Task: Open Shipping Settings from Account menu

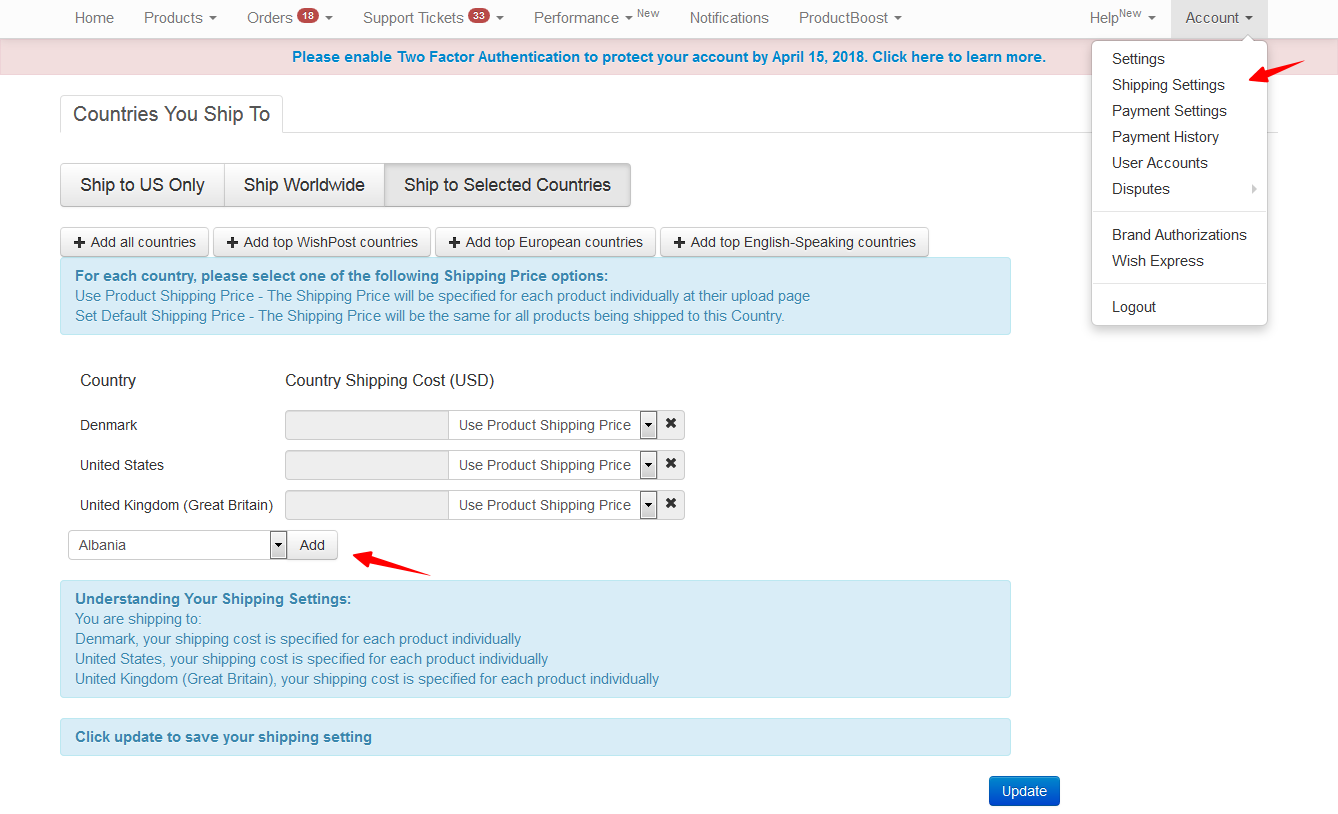Action: (x=1168, y=85)
